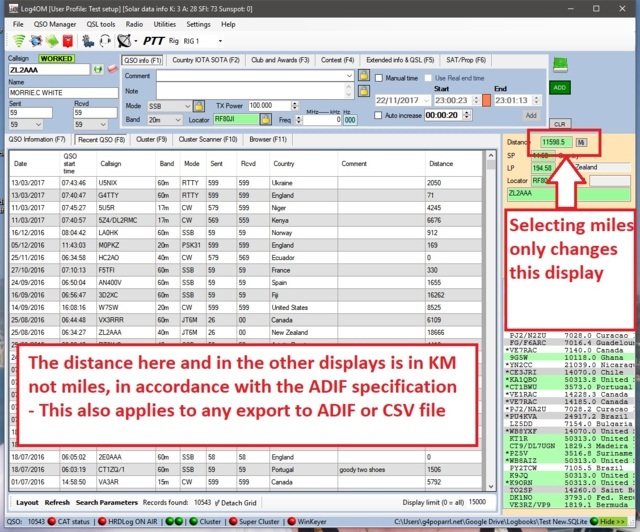The width and height of the screenshot is (640, 532).
Task: Open the Browser (F11) tab
Action: (268, 139)
